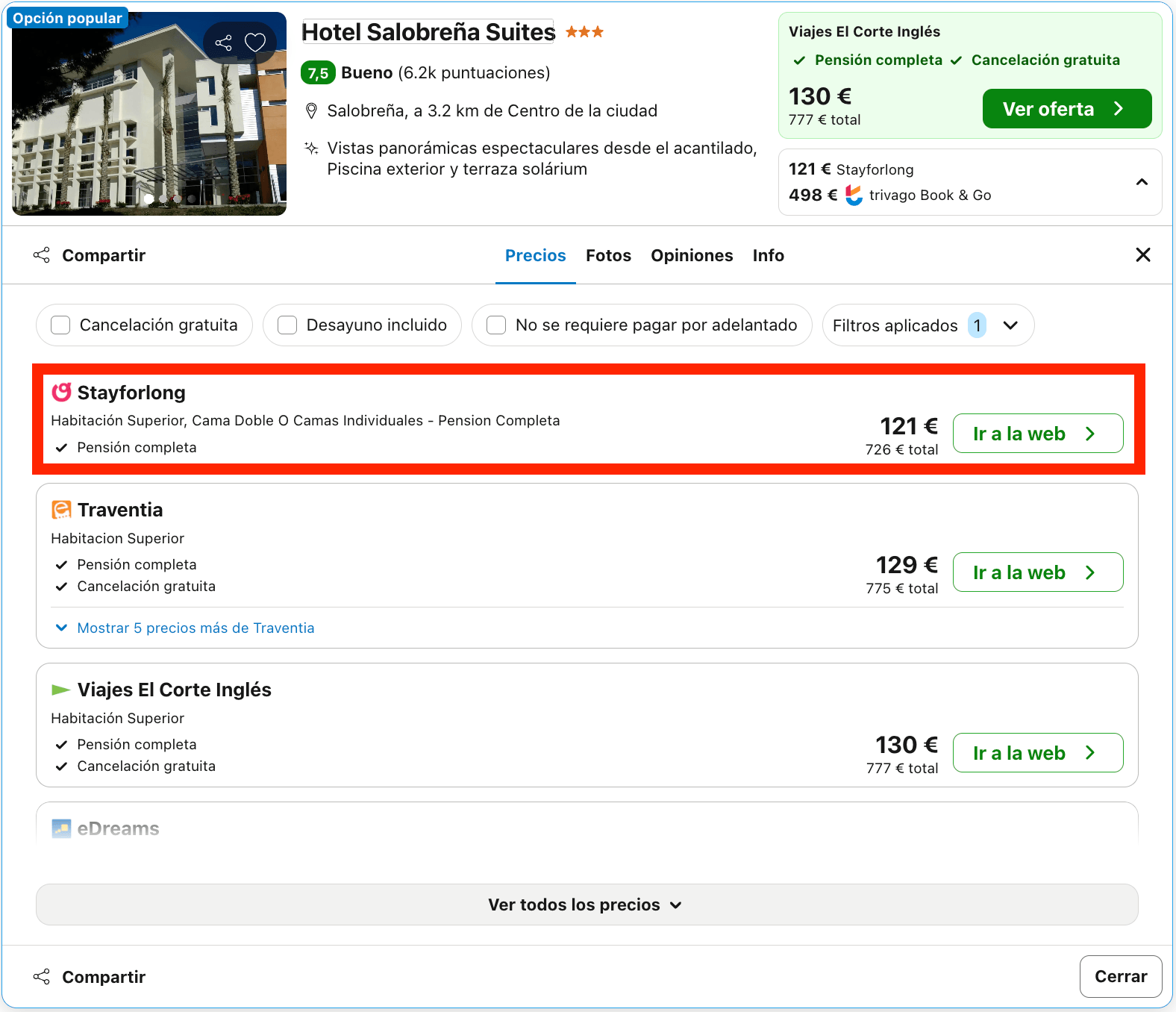Click the eDreams logo icon

pos(61,828)
